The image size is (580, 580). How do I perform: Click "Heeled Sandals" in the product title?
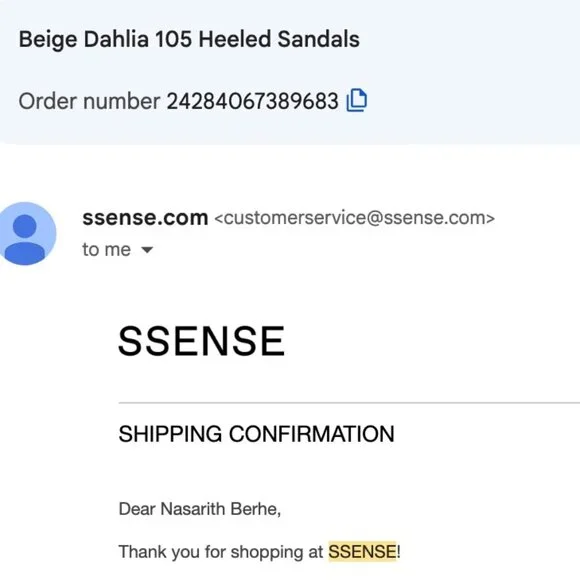(x=279, y=39)
